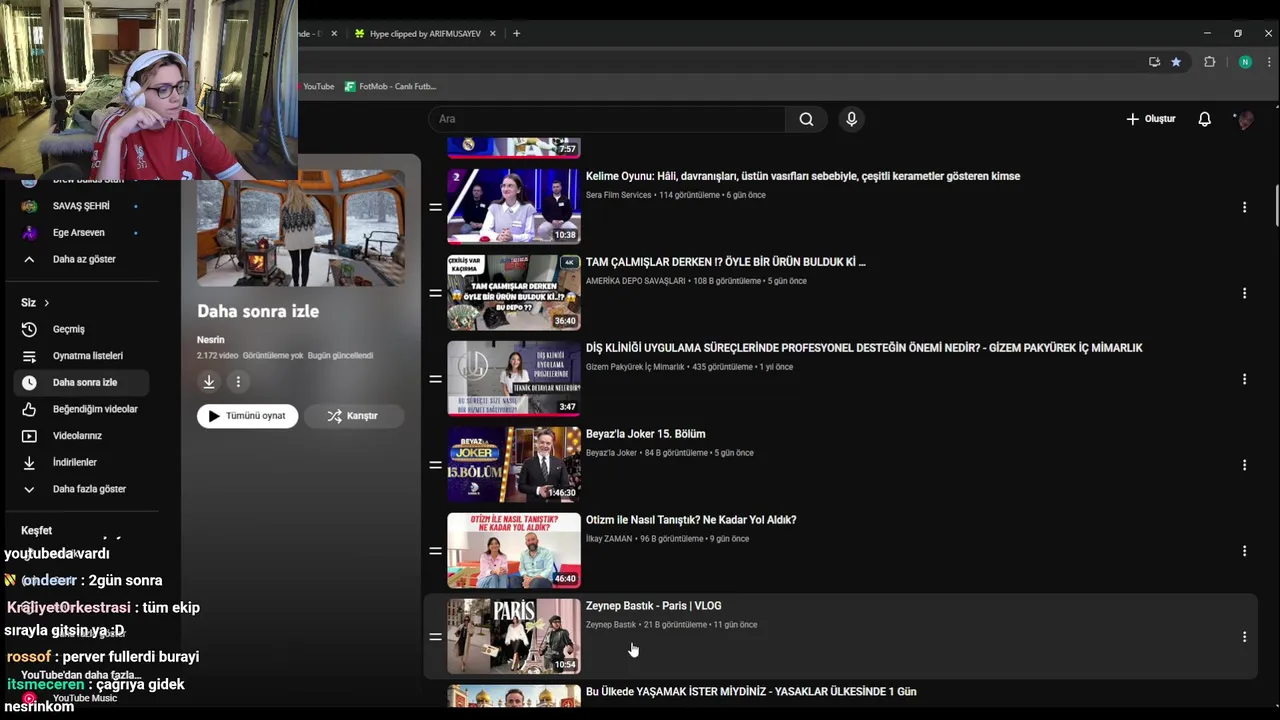Screen dimensions: 1280x720
Task: Open Beğendiğim videolar sidebar item
Action: point(81,409)
